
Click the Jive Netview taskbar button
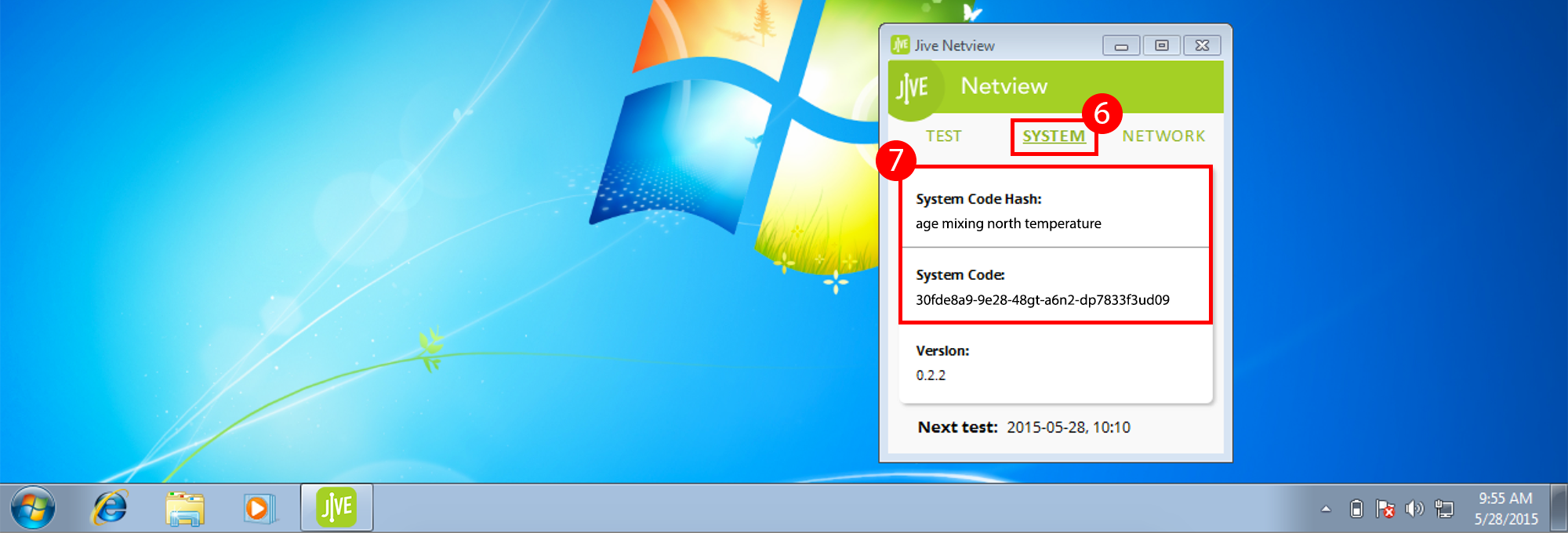[x=336, y=508]
